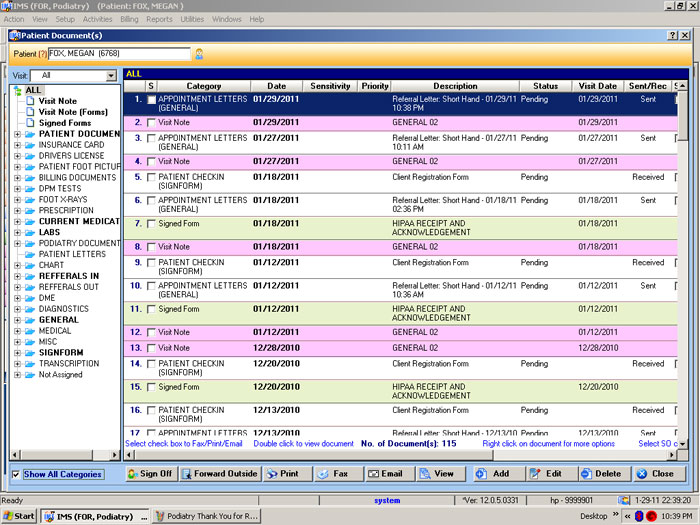Image resolution: width=700 pixels, height=525 pixels.
Task: Check row 7 Signed Form checkbox
Action: click(151, 224)
